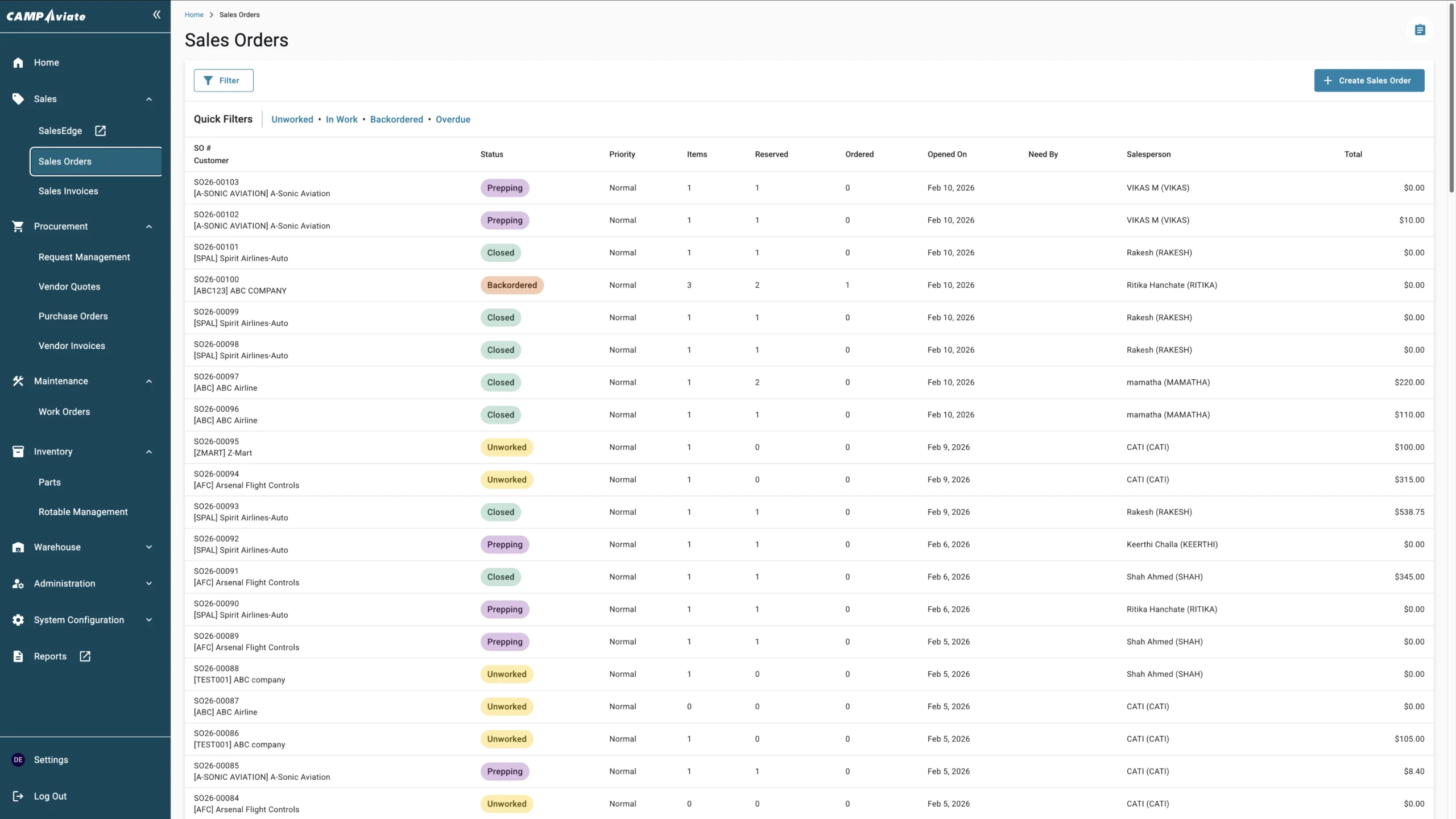
Task: Open sales order SO26-00086
Action: point(809,739)
